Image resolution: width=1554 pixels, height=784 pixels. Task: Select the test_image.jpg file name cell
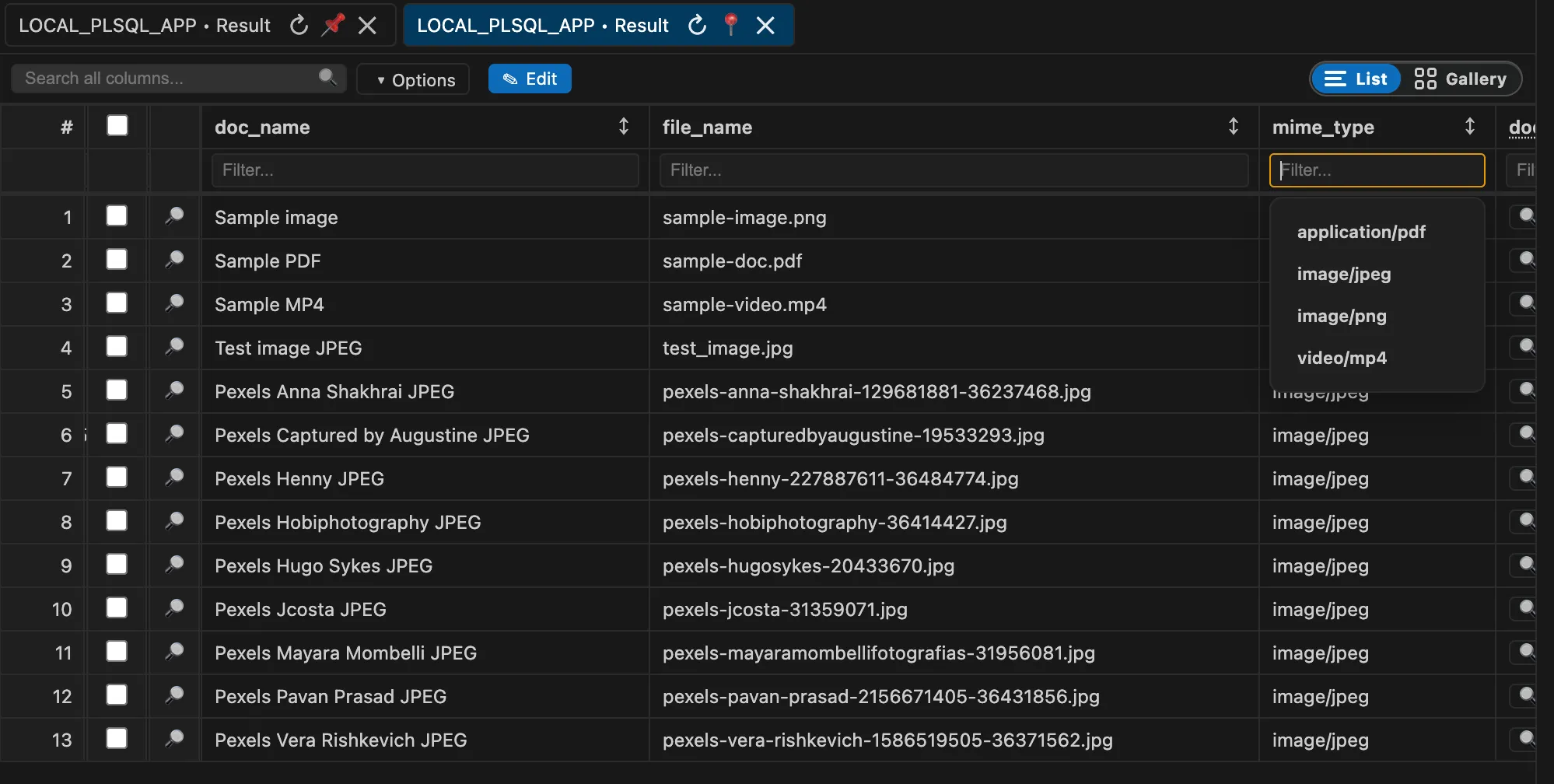(x=954, y=348)
